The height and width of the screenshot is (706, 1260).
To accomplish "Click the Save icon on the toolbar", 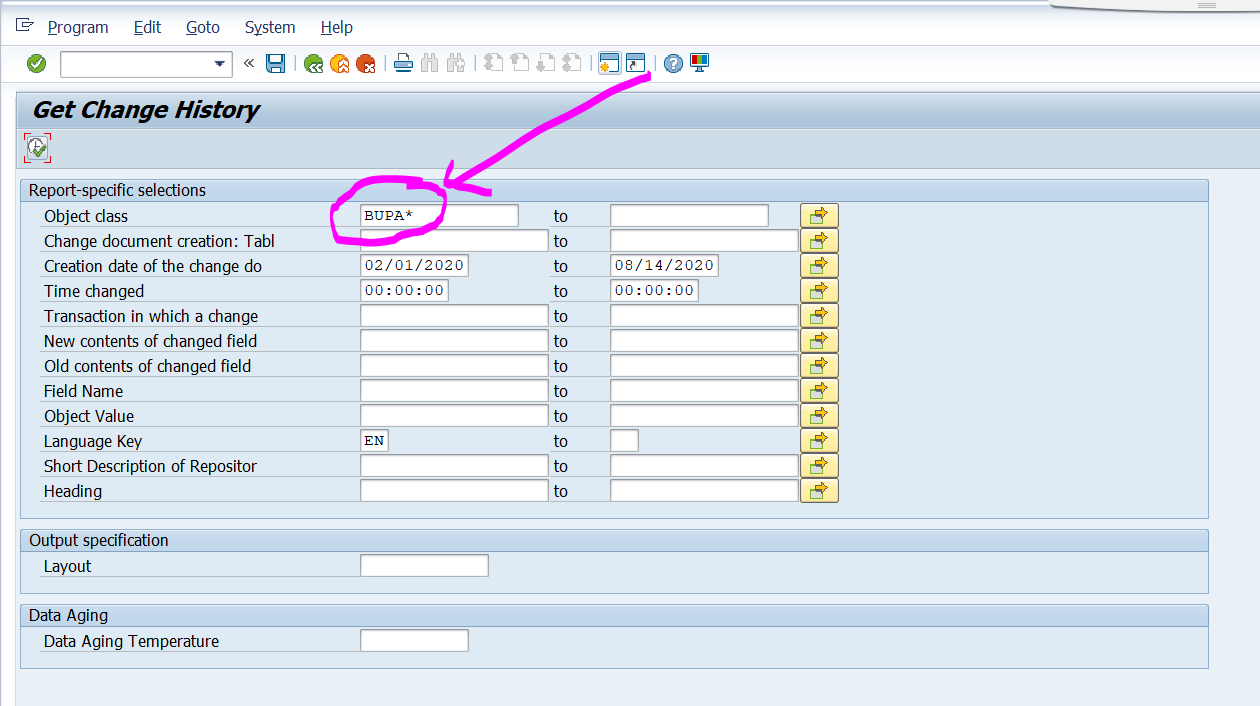I will [x=275, y=63].
